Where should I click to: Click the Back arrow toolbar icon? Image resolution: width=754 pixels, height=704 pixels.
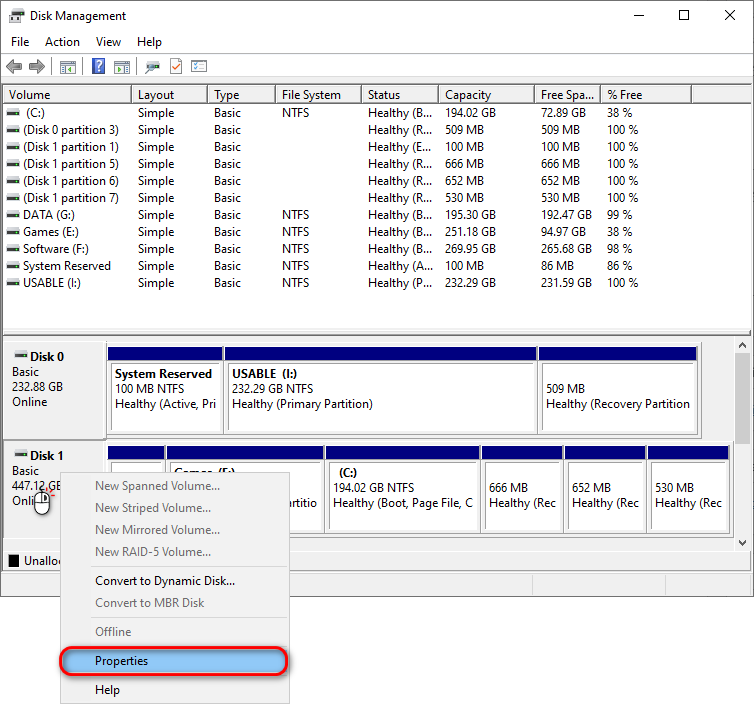[x=14, y=67]
